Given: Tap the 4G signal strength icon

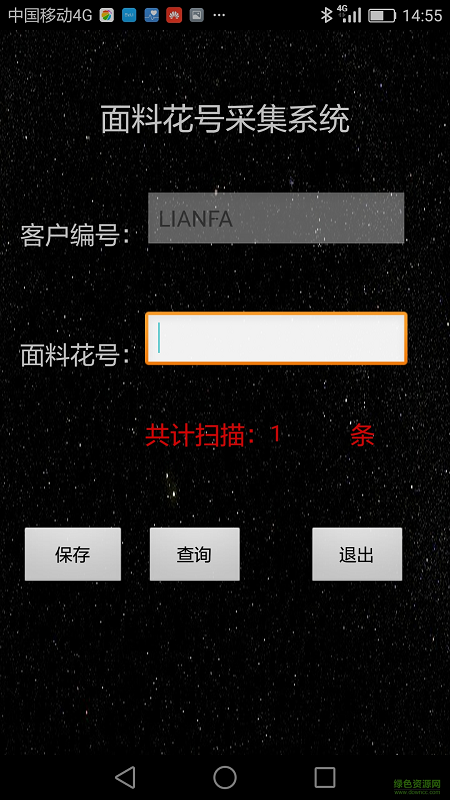Looking at the screenshot, I should pos(351,15).
